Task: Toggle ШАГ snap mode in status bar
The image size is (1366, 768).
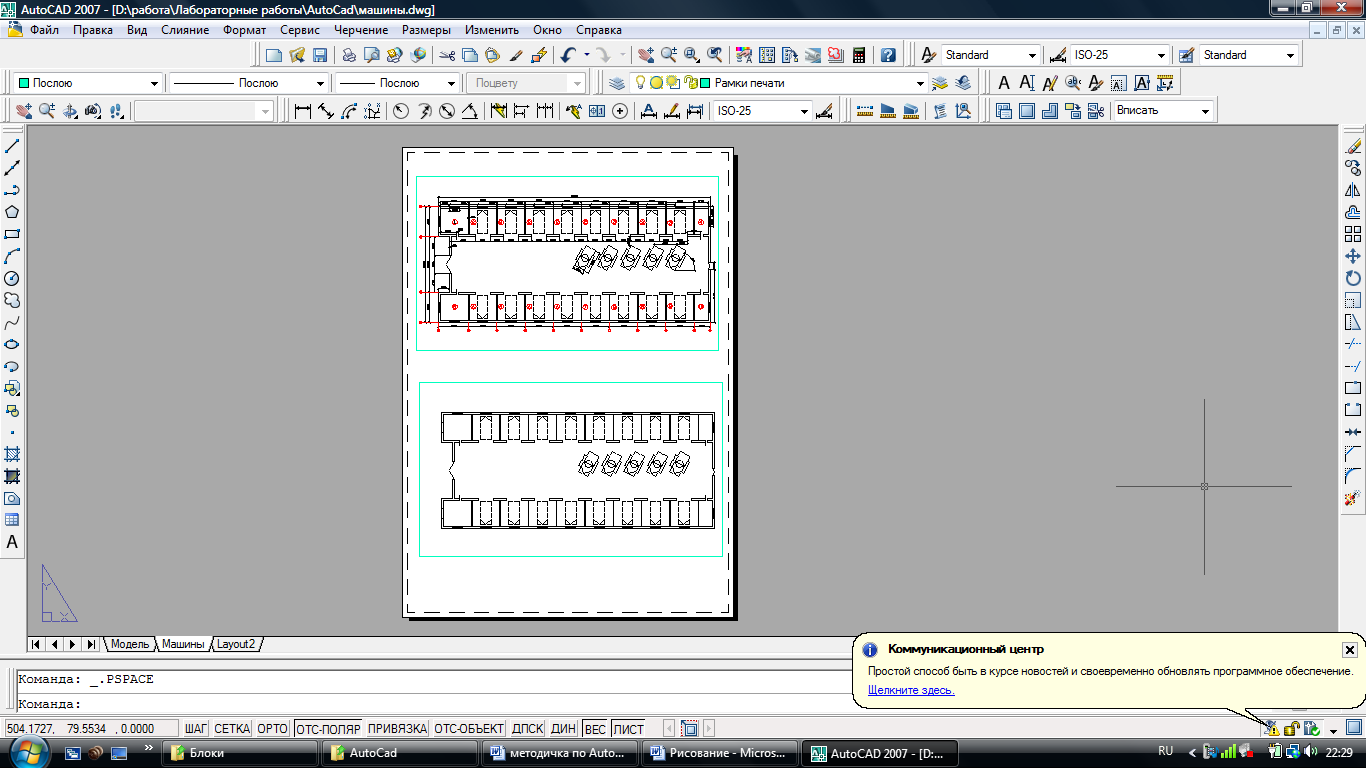Action: click(x=195, y=729)
